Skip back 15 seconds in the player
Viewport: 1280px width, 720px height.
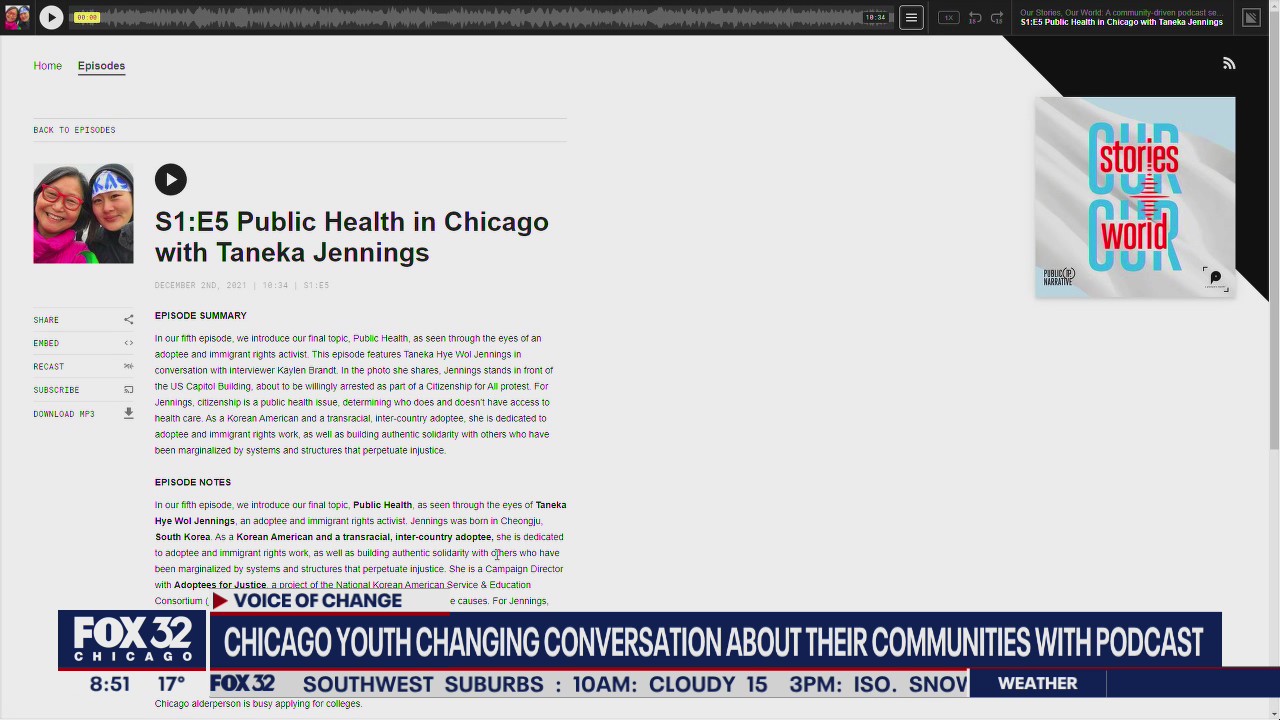tap(974, 17)
